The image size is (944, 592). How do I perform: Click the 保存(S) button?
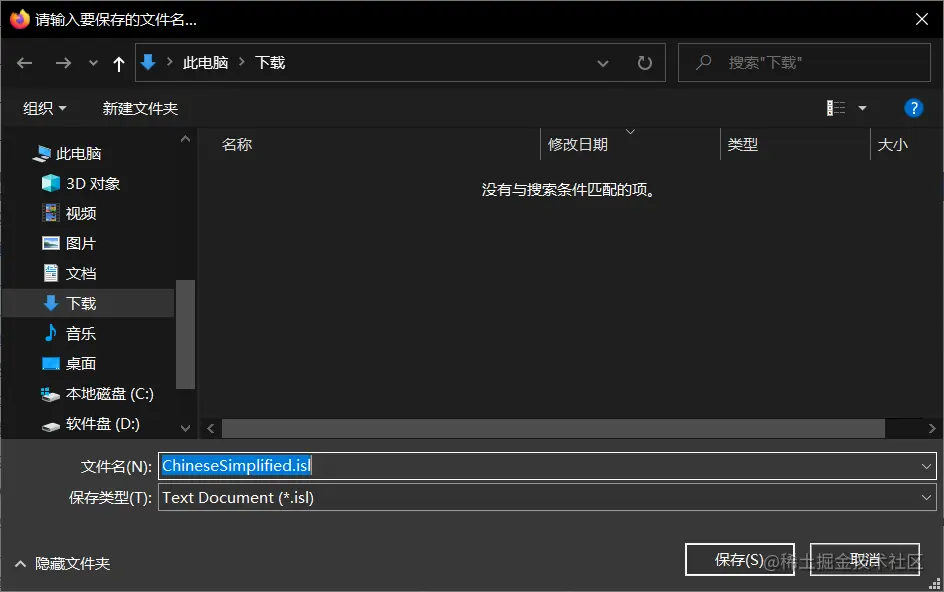739,559
